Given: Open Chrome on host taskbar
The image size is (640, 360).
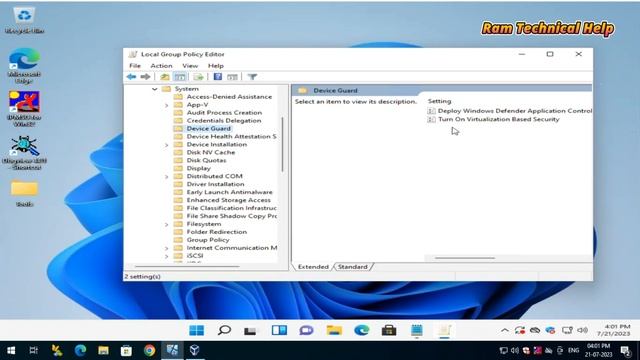Looking at the screenshot, I should pos(149,350).
